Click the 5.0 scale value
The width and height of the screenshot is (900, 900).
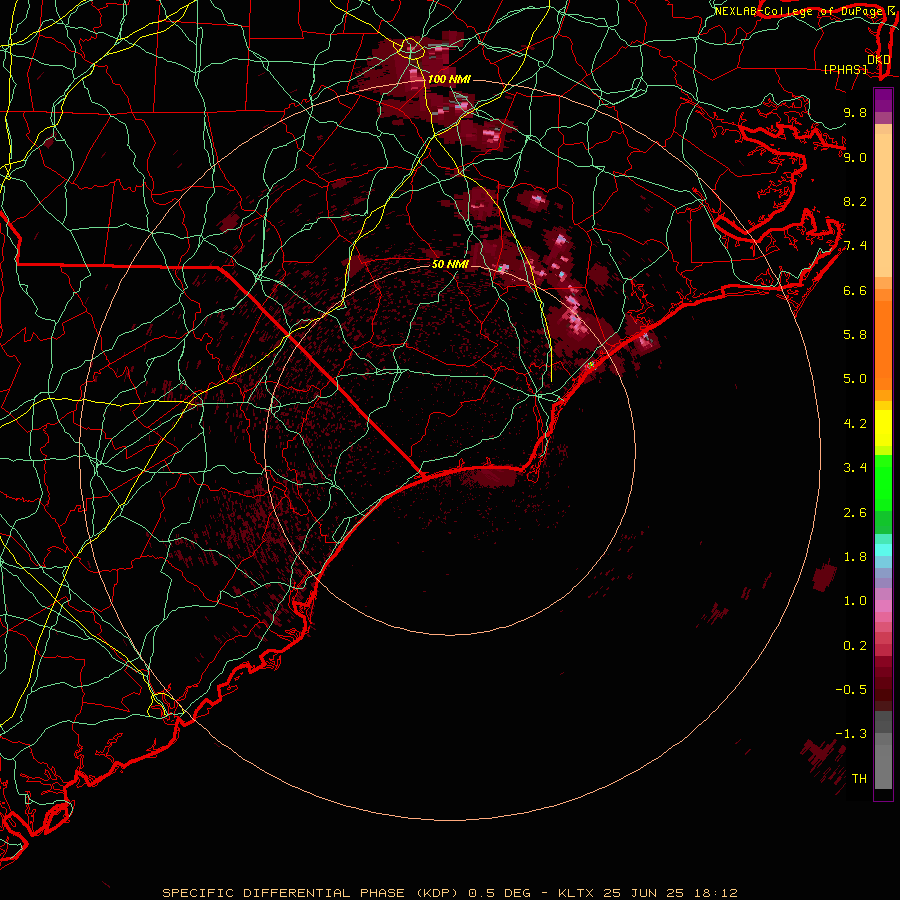pyautogui.click(x=855, y=379)
